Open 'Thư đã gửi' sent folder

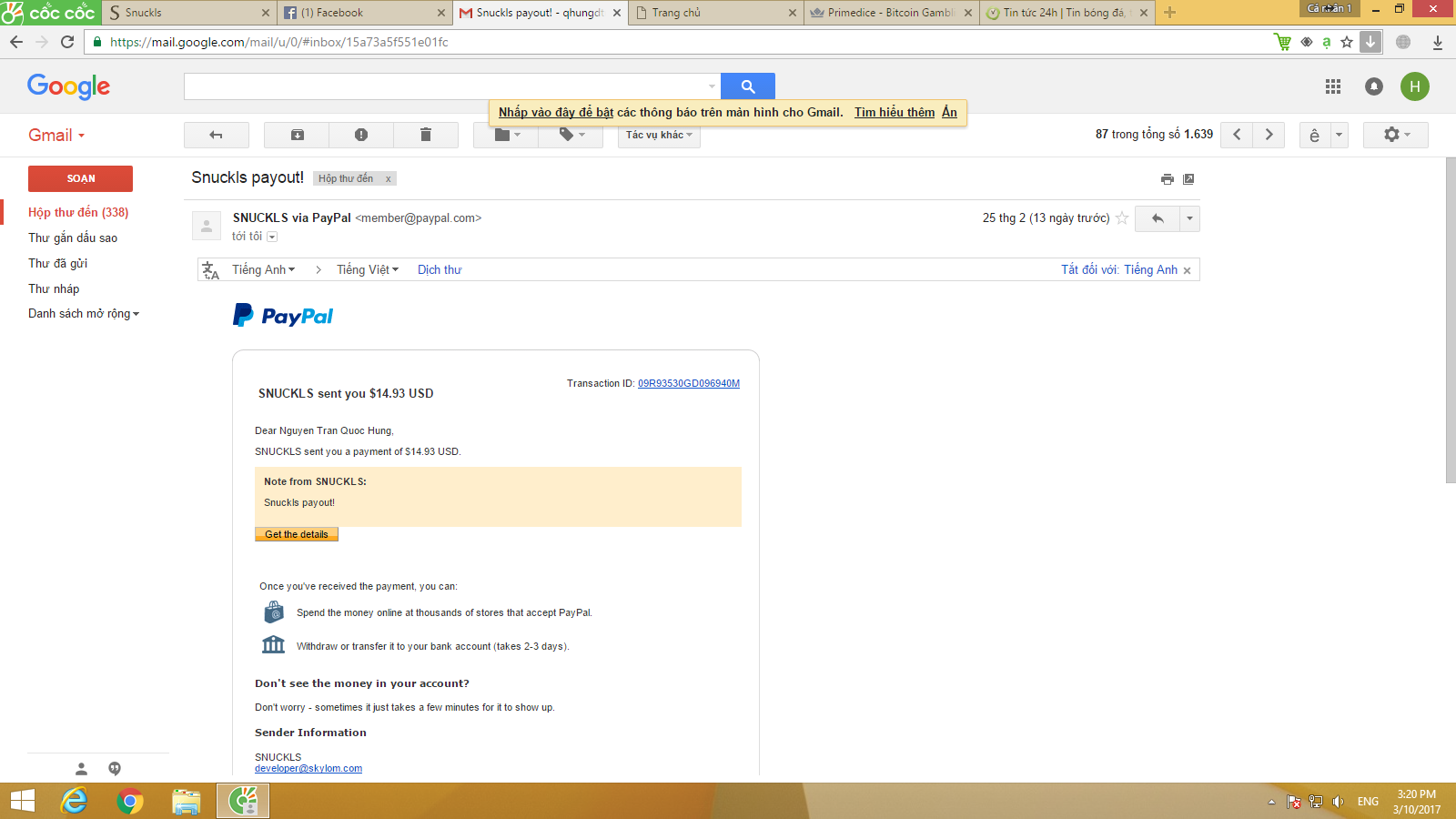coord(57,263)
